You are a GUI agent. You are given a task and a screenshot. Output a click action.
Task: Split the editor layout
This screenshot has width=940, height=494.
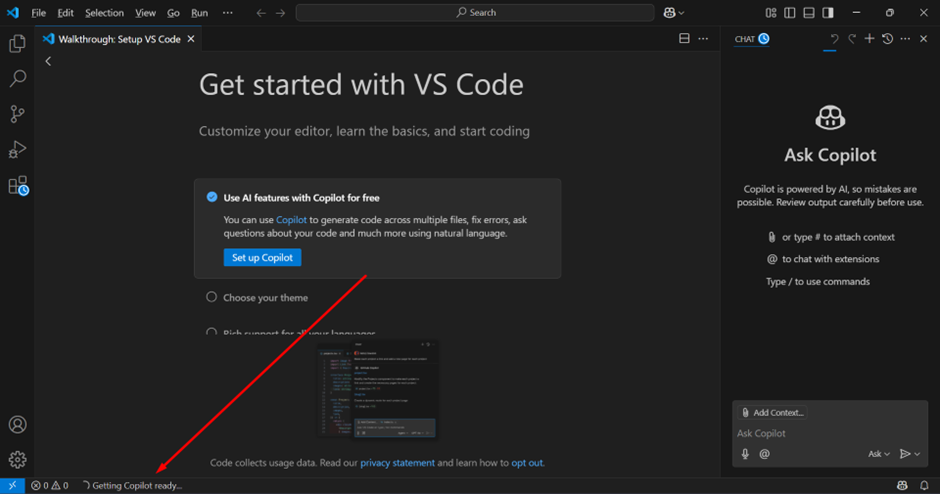(x=684, y=38)
